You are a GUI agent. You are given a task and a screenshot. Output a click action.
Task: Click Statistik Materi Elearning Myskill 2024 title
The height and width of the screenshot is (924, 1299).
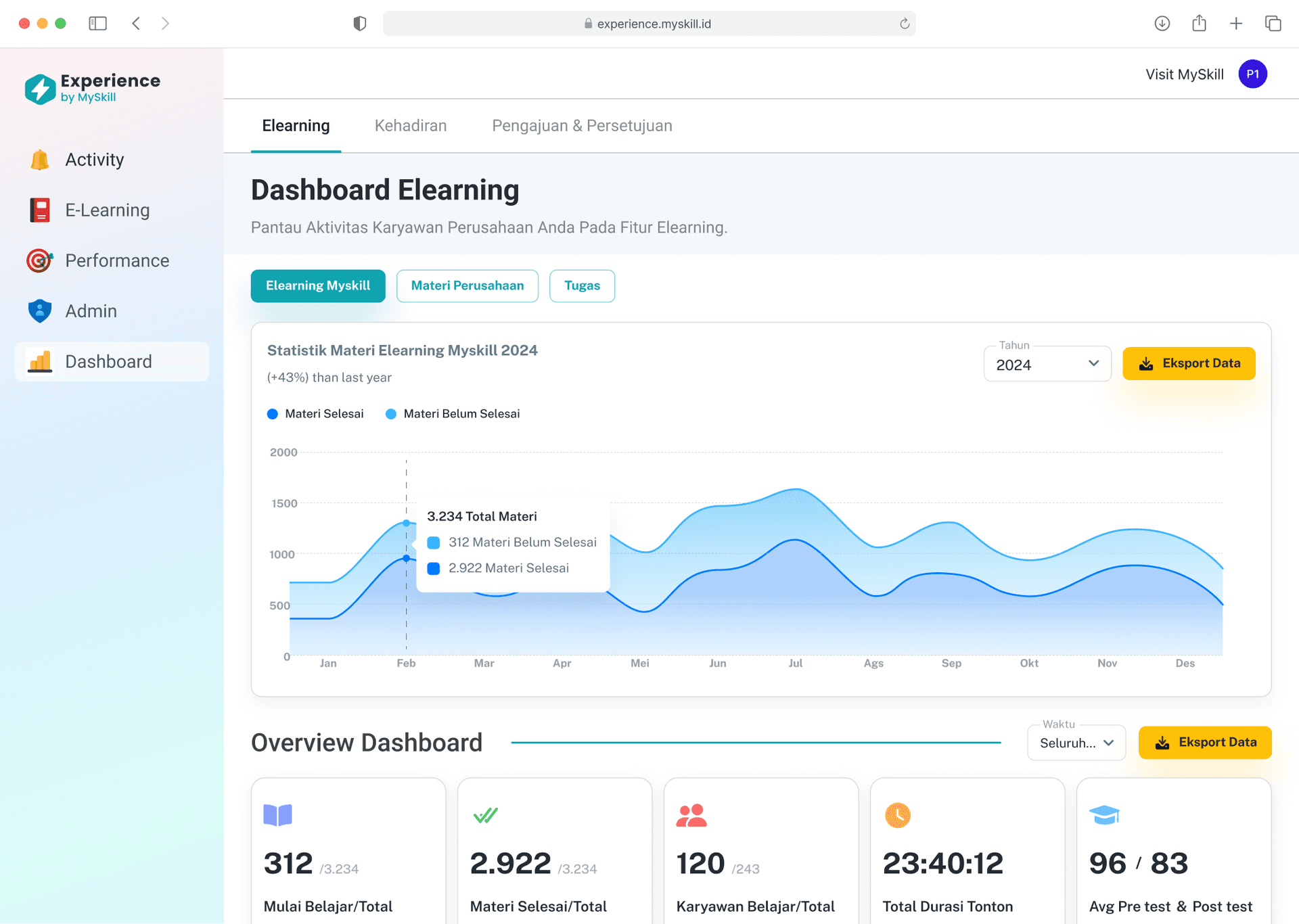(x=403, y=350)
